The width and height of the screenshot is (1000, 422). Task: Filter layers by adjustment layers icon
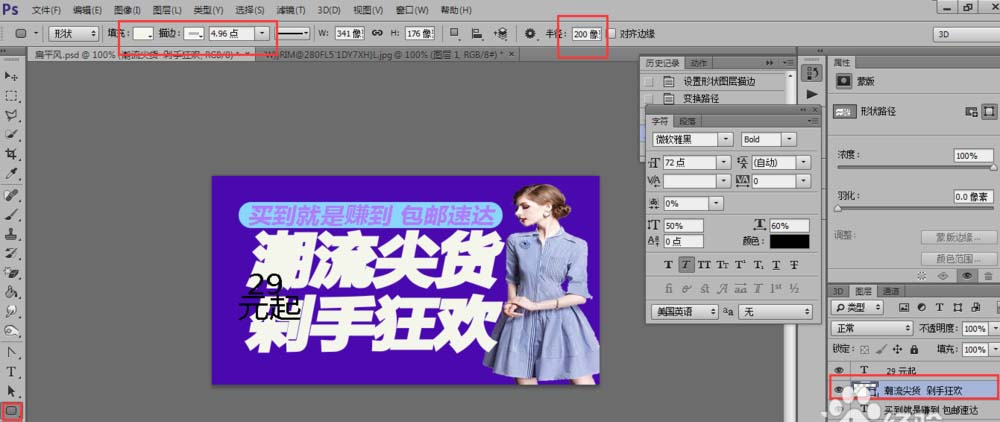tap(922, 307)
